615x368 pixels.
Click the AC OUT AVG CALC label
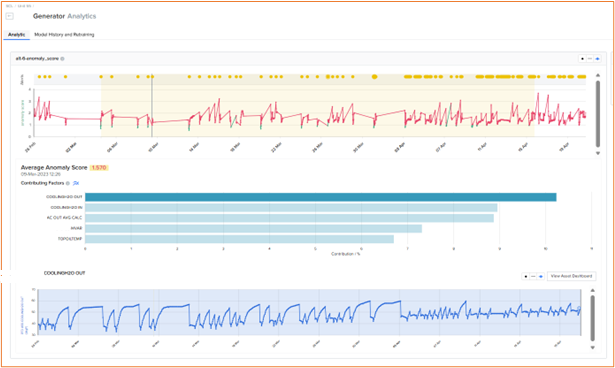coord(65,218)
